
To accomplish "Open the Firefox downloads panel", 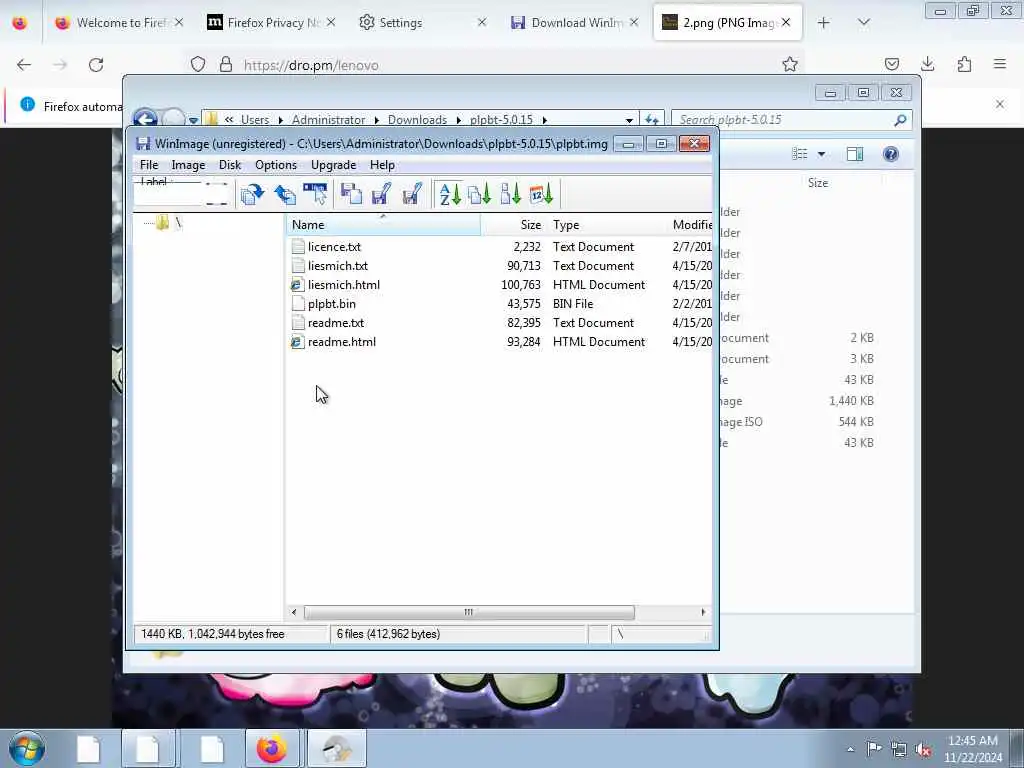I will click(927, 64).
